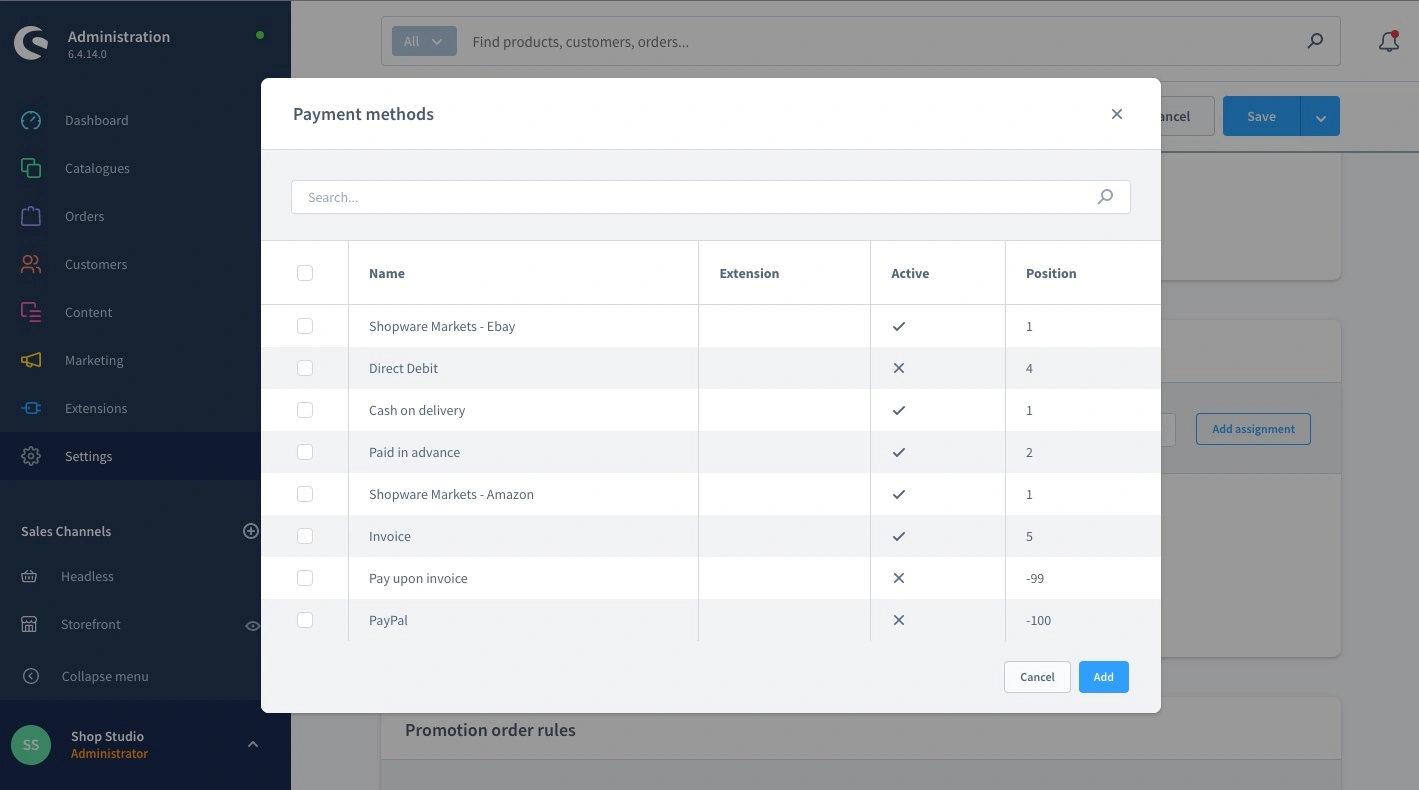Click the Orders shopping bag icon
This screenshot has height=790, width=1419.
(x=31, y=216)
